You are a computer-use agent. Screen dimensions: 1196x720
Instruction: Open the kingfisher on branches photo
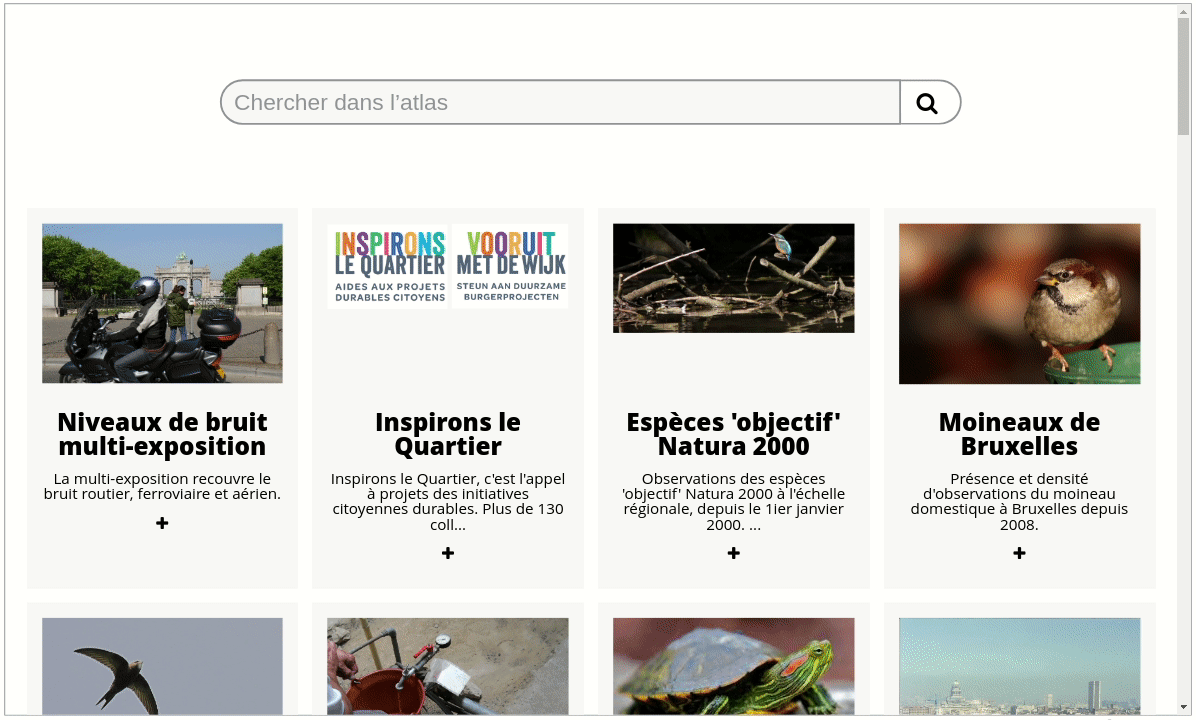coord(734,278)
